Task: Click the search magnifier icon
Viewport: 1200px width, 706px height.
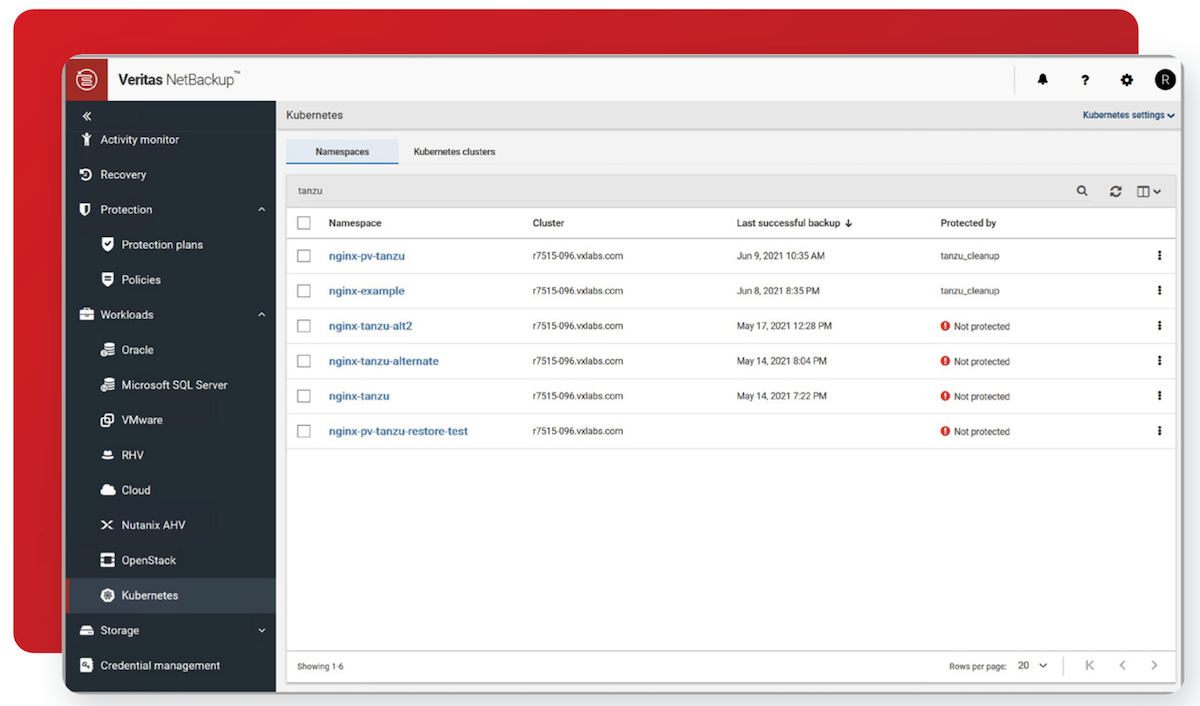Action: pyautogui.click(x=1082, y=191)
